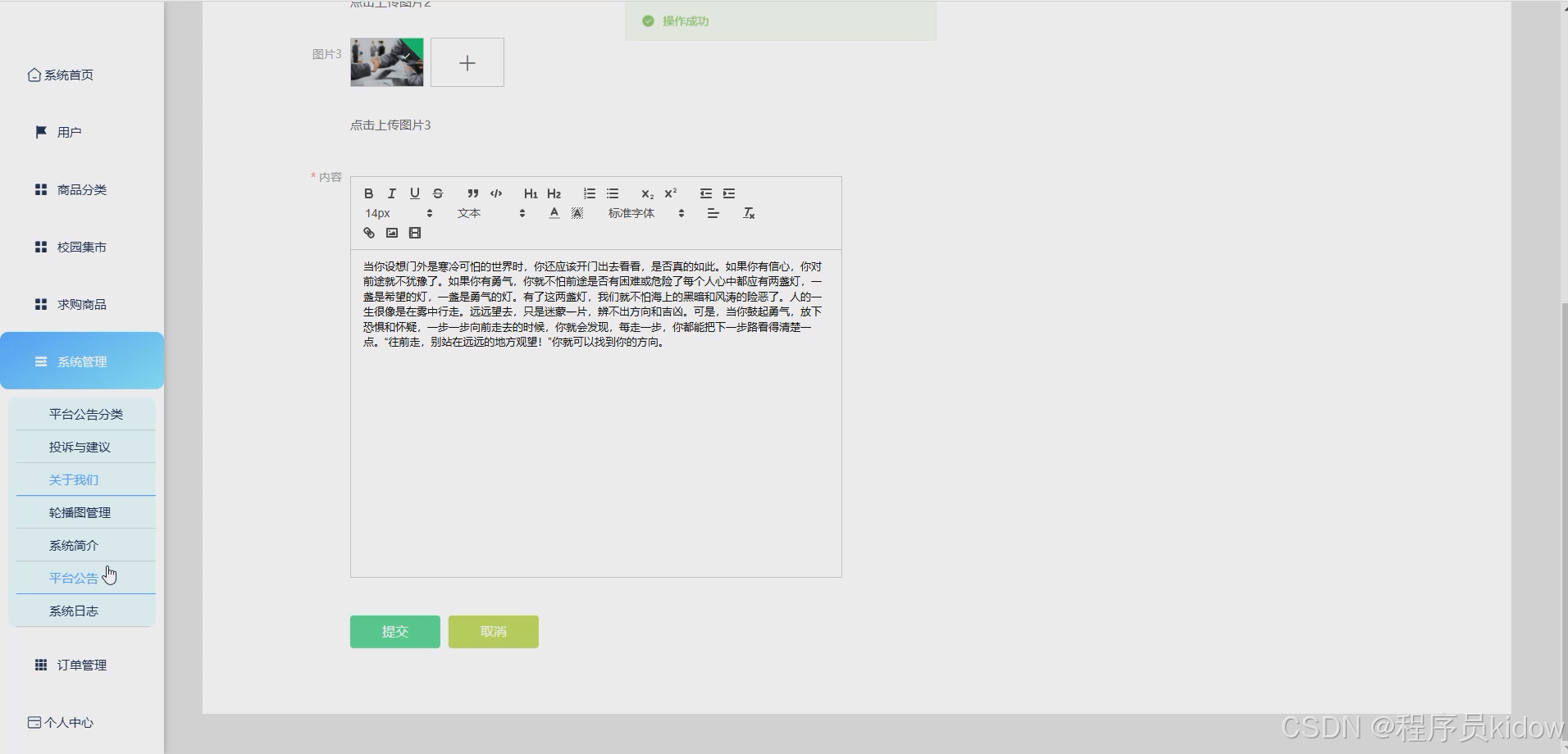Click the 提交 submit button
The height and width of the screenshot is (754, 1568).
(394, 631)
